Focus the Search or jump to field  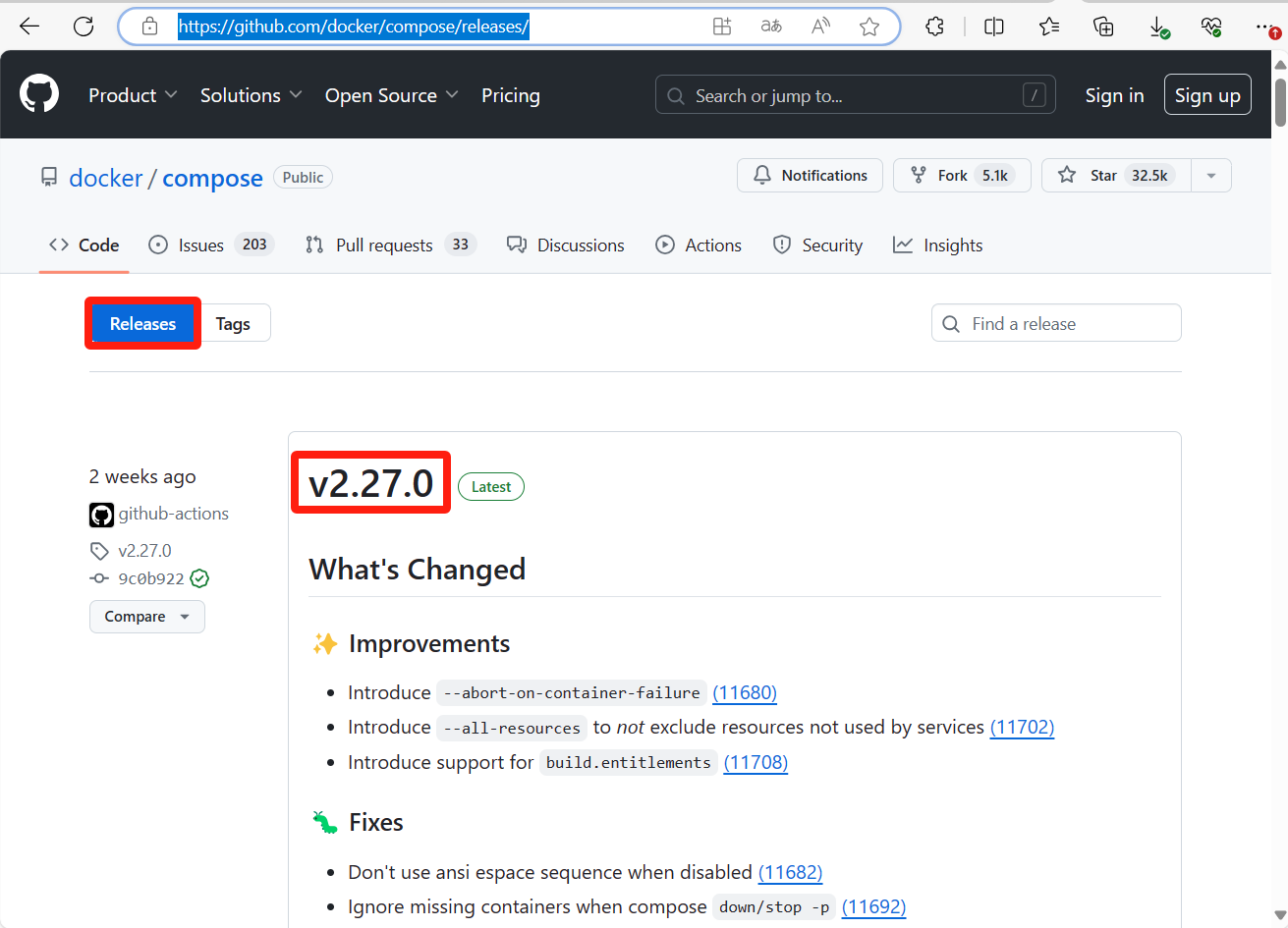click(x=856, y=95)
